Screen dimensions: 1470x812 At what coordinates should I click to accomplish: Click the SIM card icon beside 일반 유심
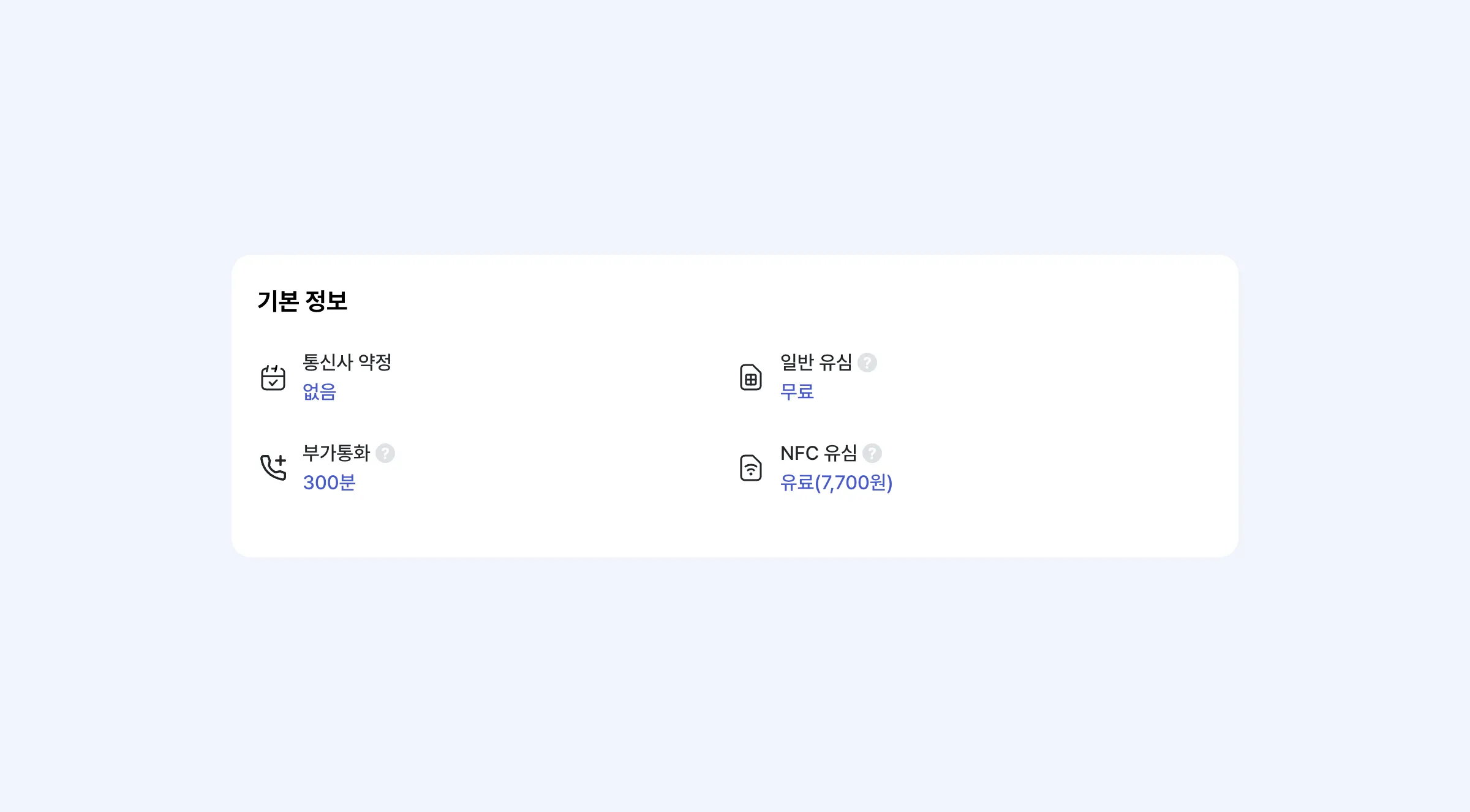coord(750,377)
